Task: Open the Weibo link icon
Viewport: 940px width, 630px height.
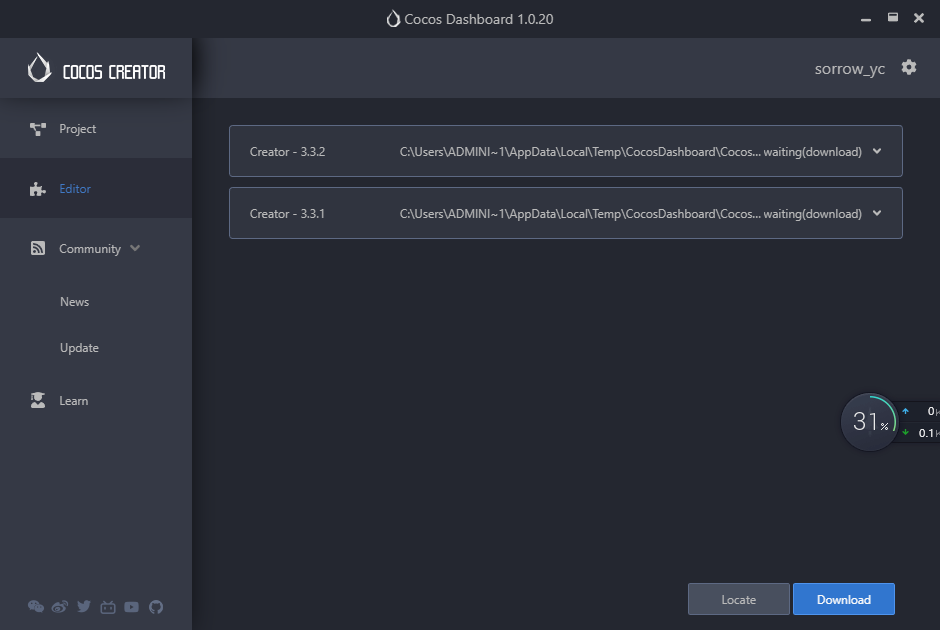Action: pyautogui.click(x=60, y=606)
